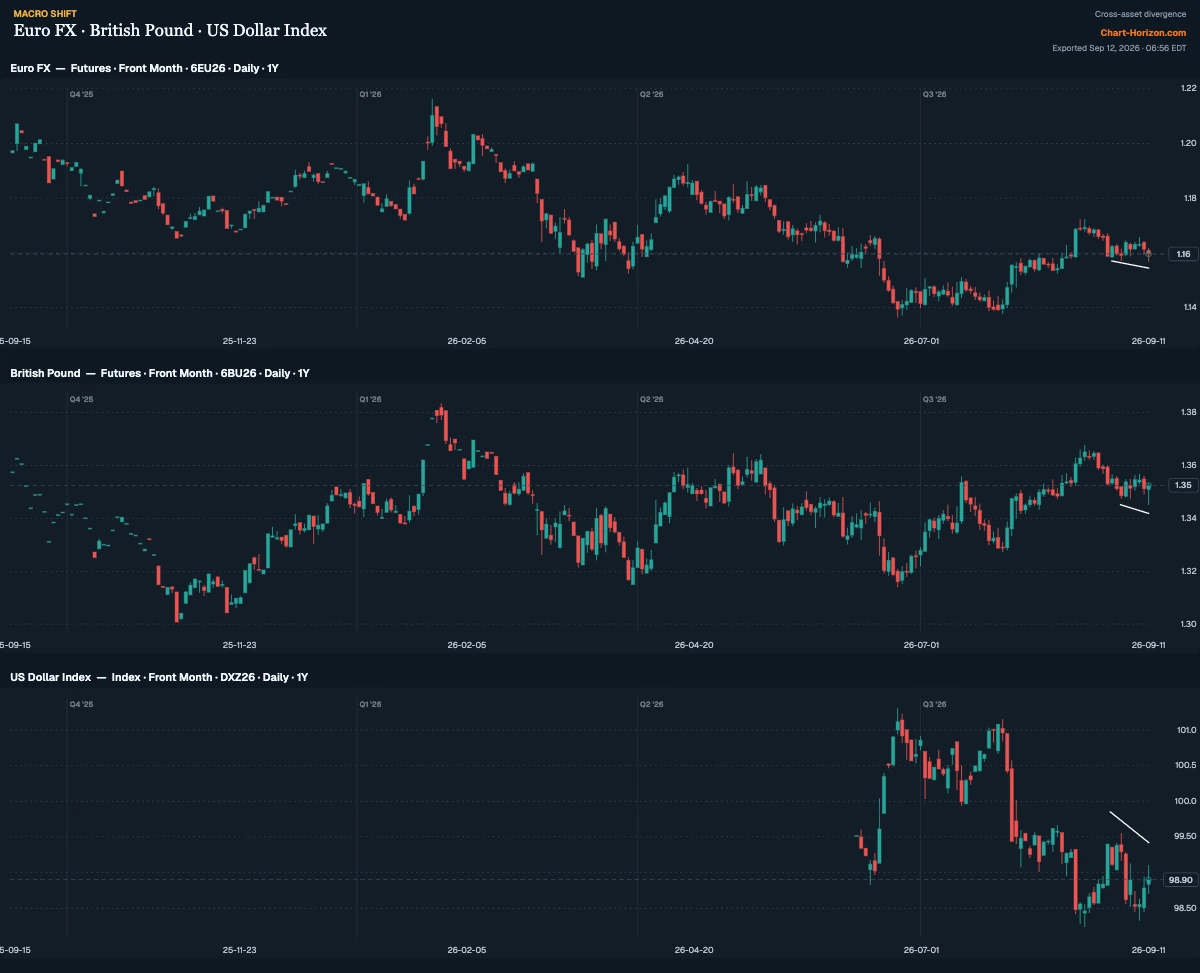
Task: Click the 98.90 last-price tag on Dollar Index axis
Action: tap(1181, 880)
